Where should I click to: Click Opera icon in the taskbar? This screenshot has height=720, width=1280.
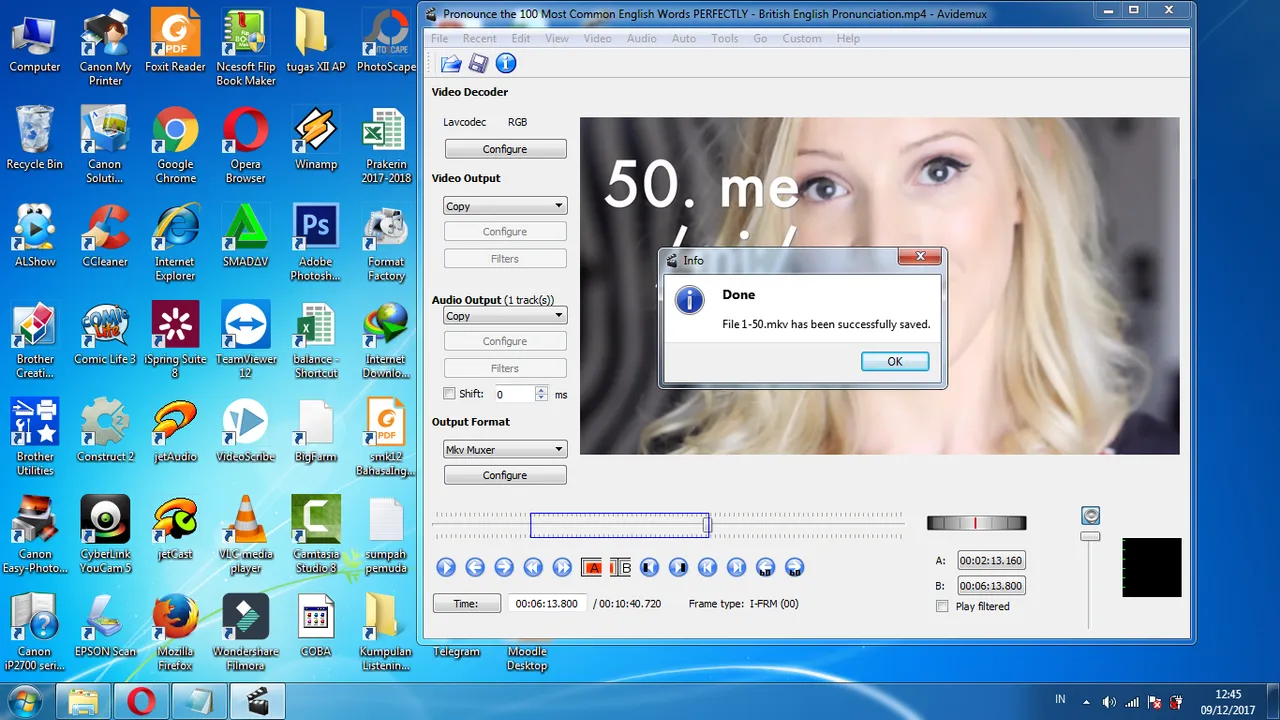(141, 702)
